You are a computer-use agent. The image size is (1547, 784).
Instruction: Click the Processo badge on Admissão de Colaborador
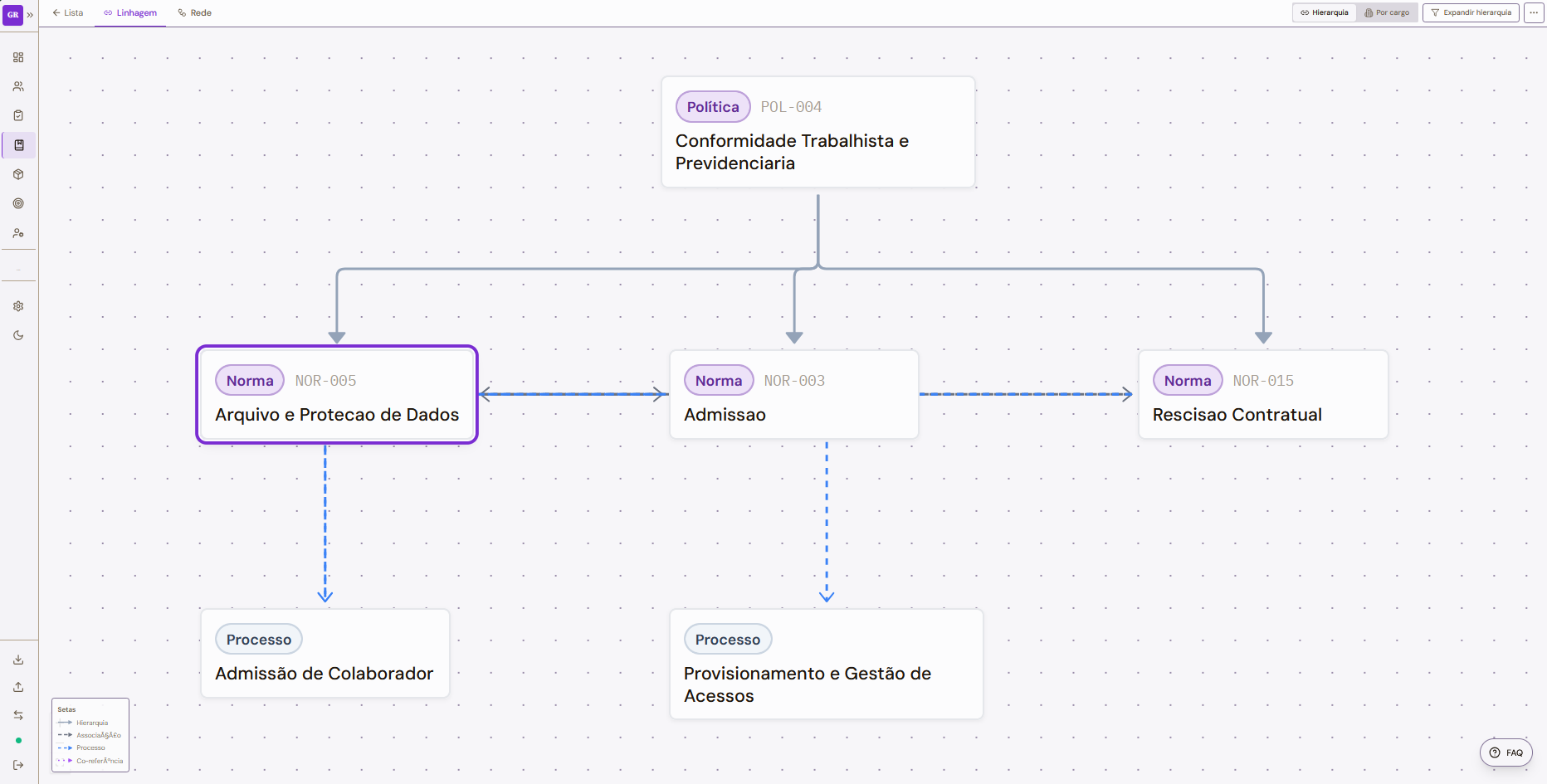click(x=259, y=640)
